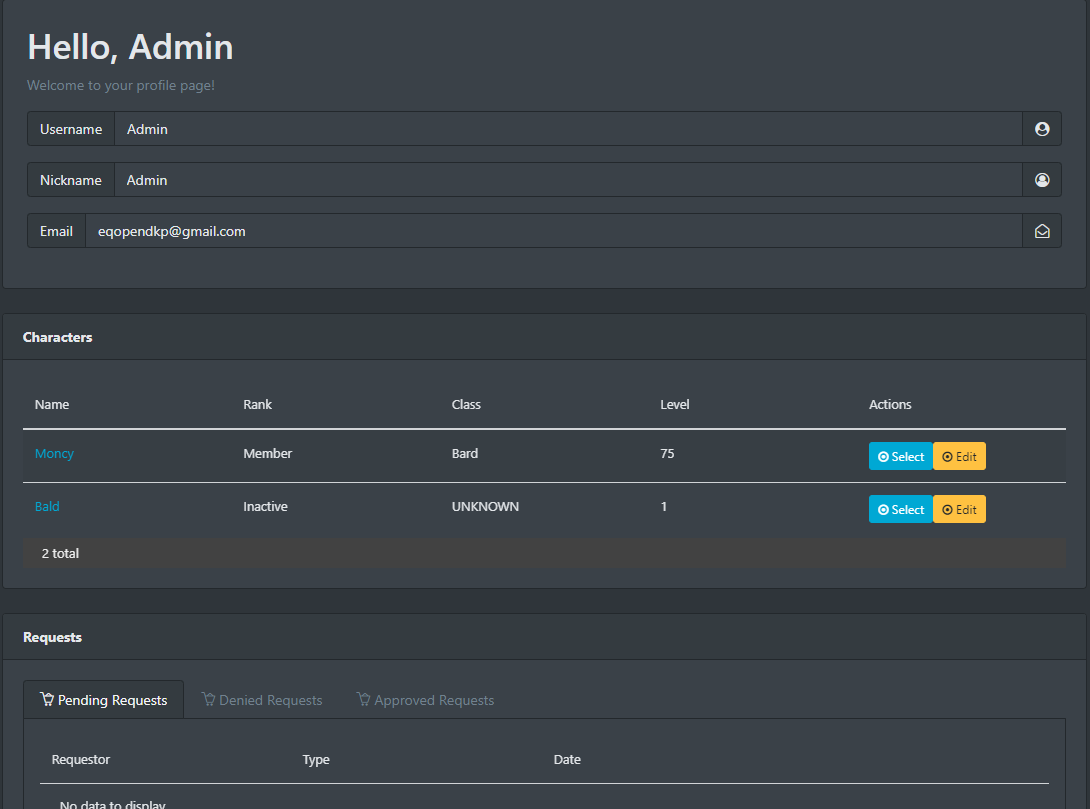This screenshot has height=809, width=1090.
Task: Click the Rank column header
Action: click(x=257, y=404)
